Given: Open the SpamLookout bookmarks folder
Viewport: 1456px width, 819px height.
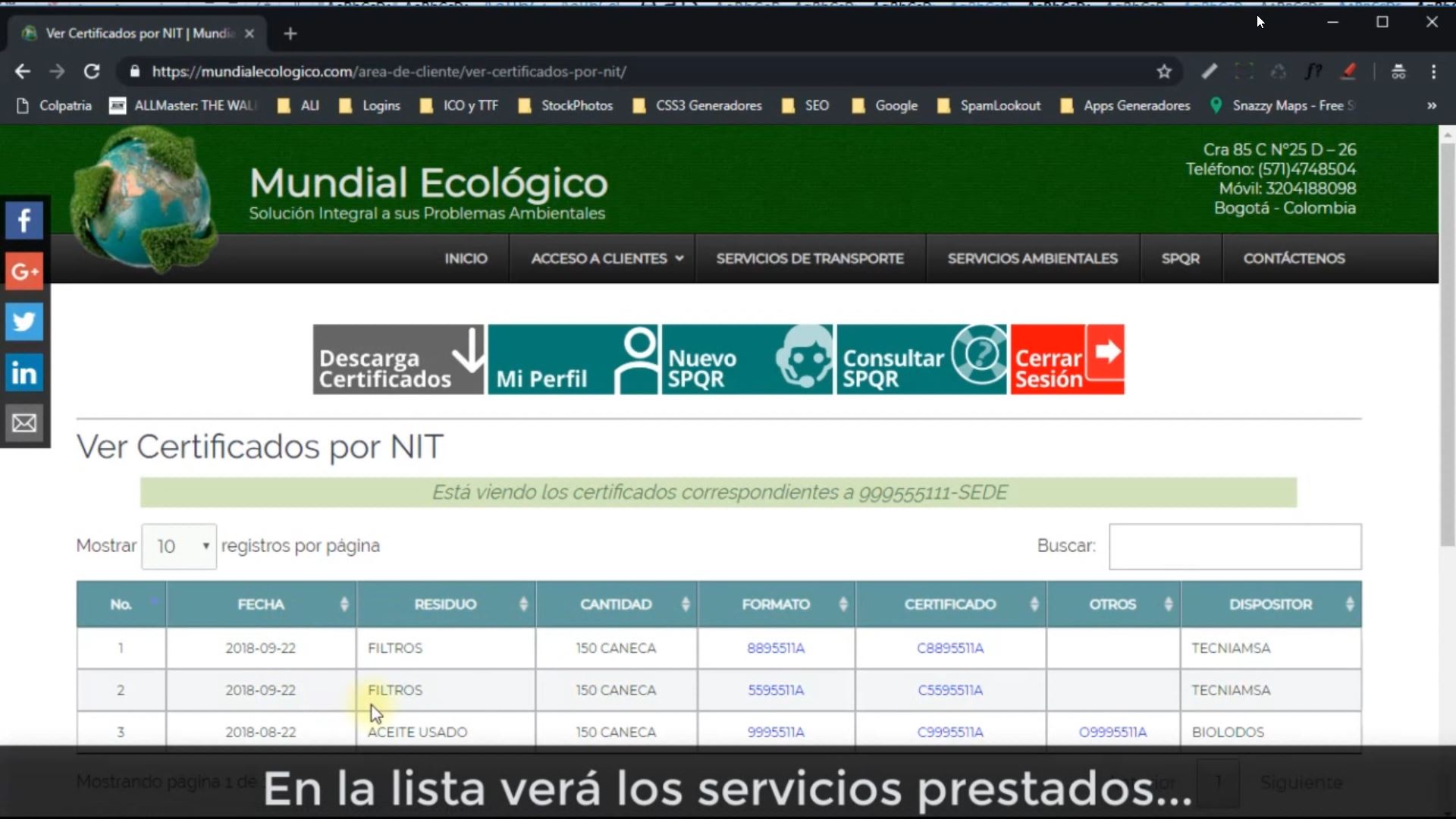Looking at the screenshot, I should coord(989,105).
